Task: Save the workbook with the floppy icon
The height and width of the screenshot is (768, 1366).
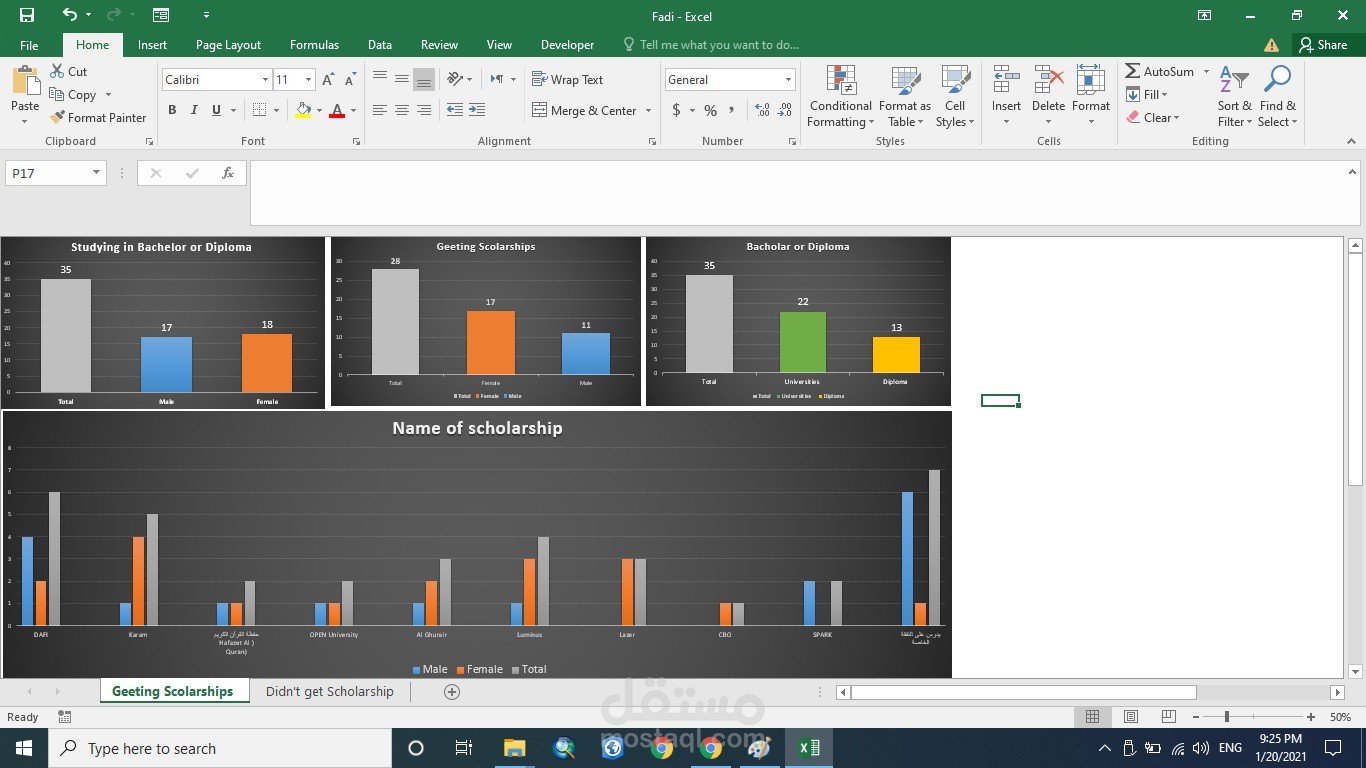Action: (x=27, y=15)
